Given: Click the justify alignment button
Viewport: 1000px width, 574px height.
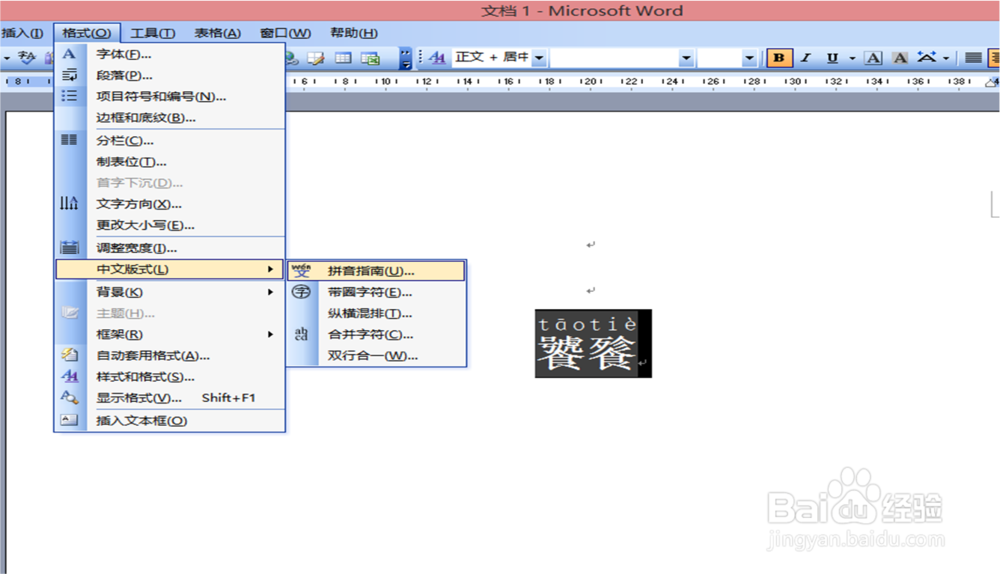Looking at the screenshot, I should [x=973, y=58].
